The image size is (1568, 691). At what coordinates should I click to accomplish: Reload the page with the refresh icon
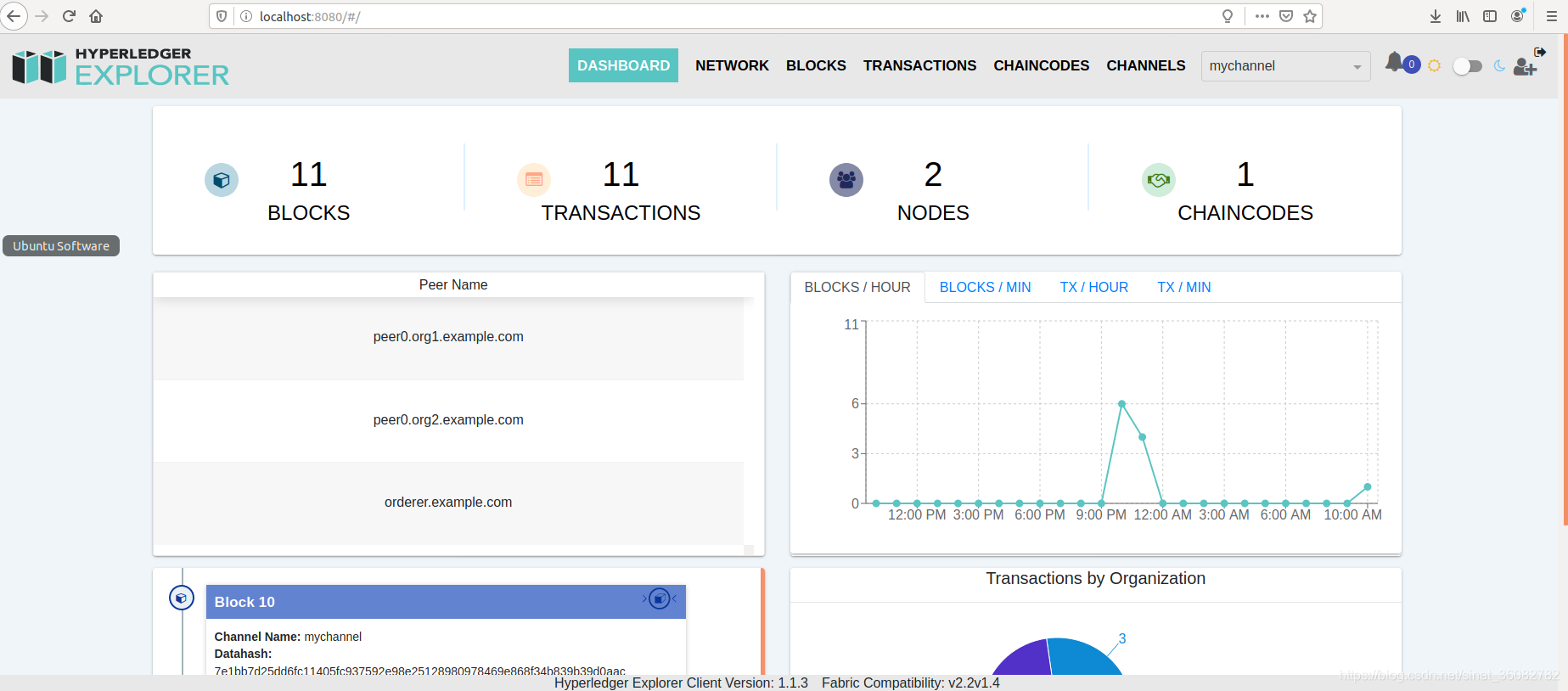coord(70,16)
